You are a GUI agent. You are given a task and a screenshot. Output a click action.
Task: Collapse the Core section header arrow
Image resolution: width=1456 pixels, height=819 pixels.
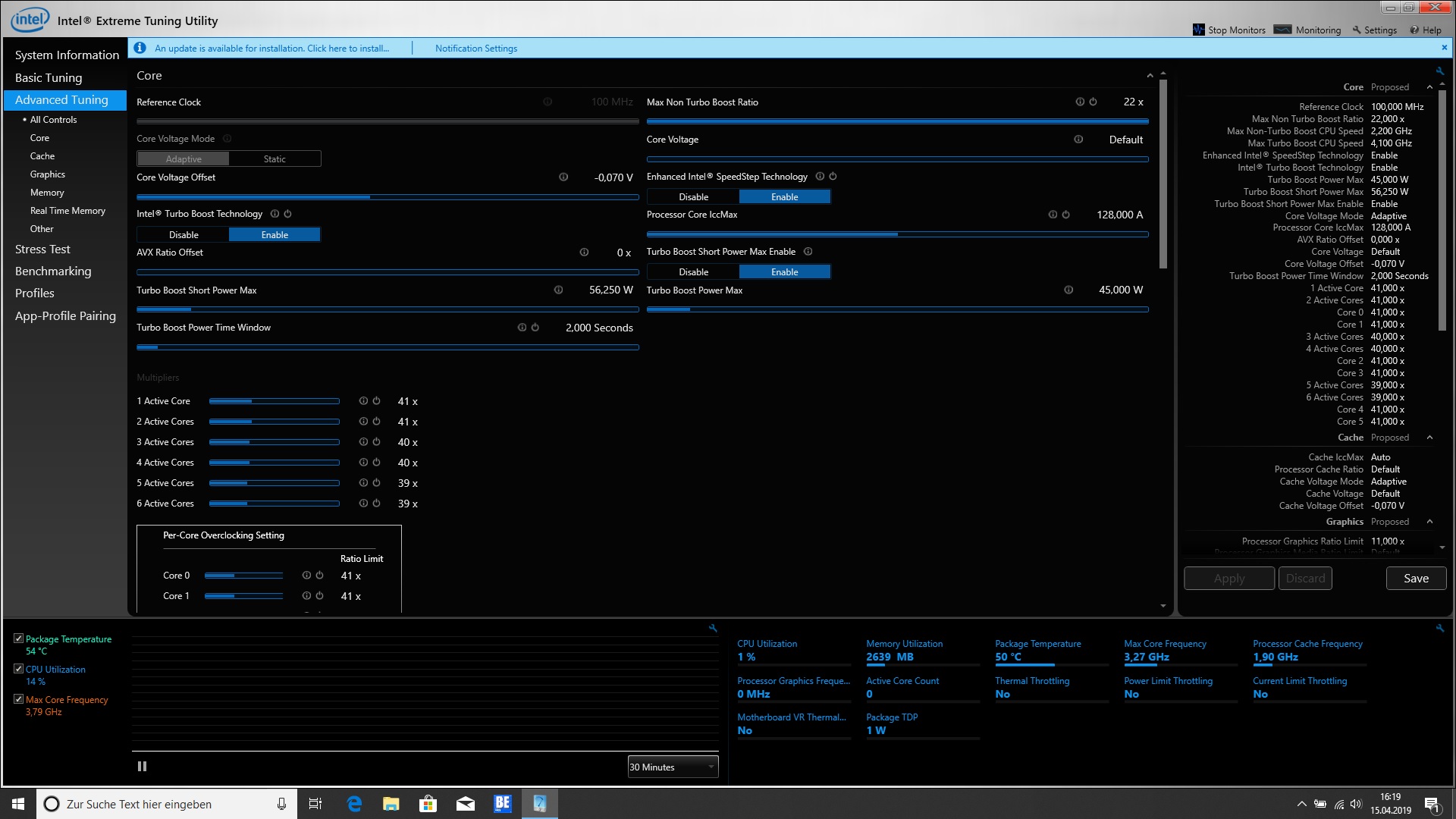click(x=1150, y=76)
